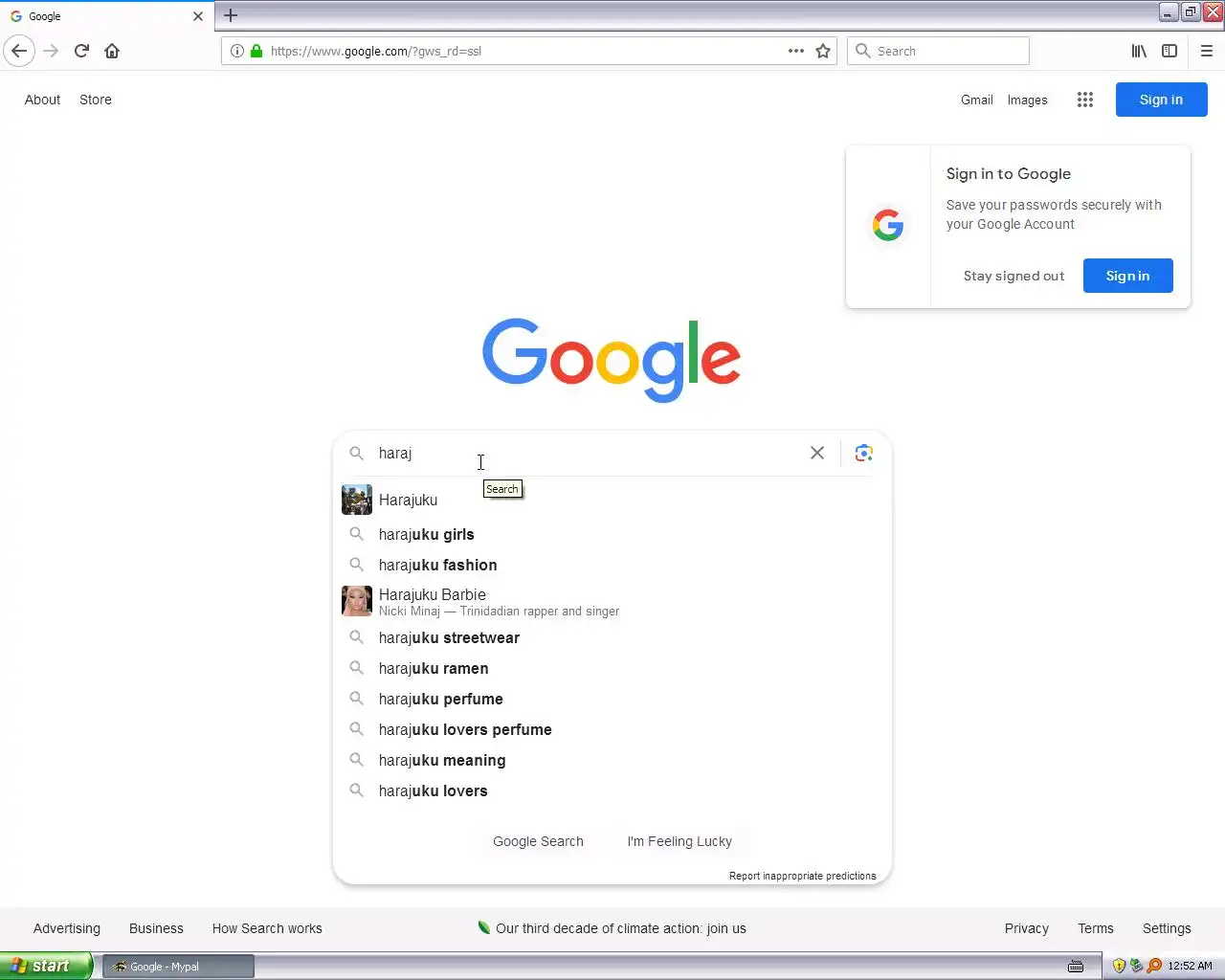This screenshot has width=1225, height=980.
Task: Click the top-right Sign in button
Action: pyautogui.click(x=1161, y=100)
